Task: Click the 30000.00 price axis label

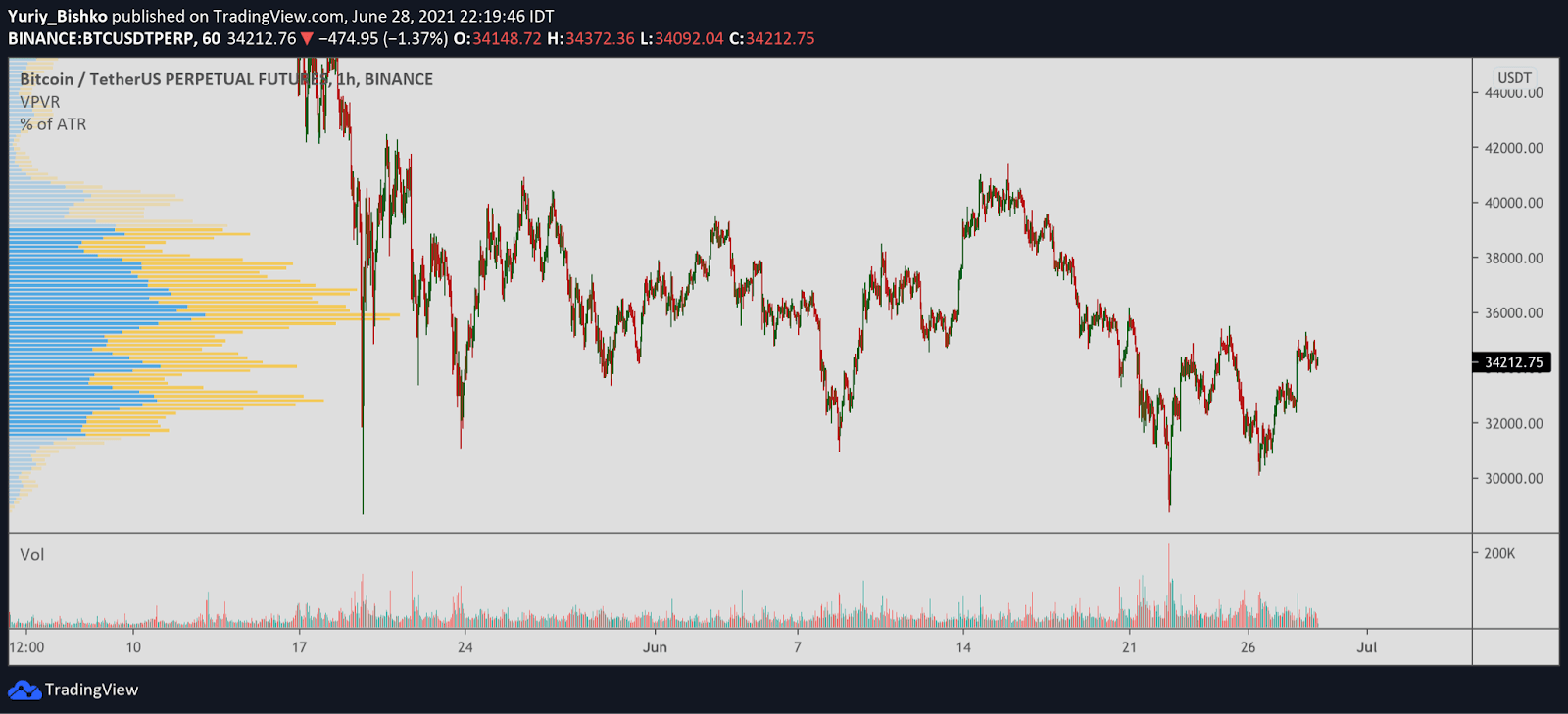Action: point(1514,478)
